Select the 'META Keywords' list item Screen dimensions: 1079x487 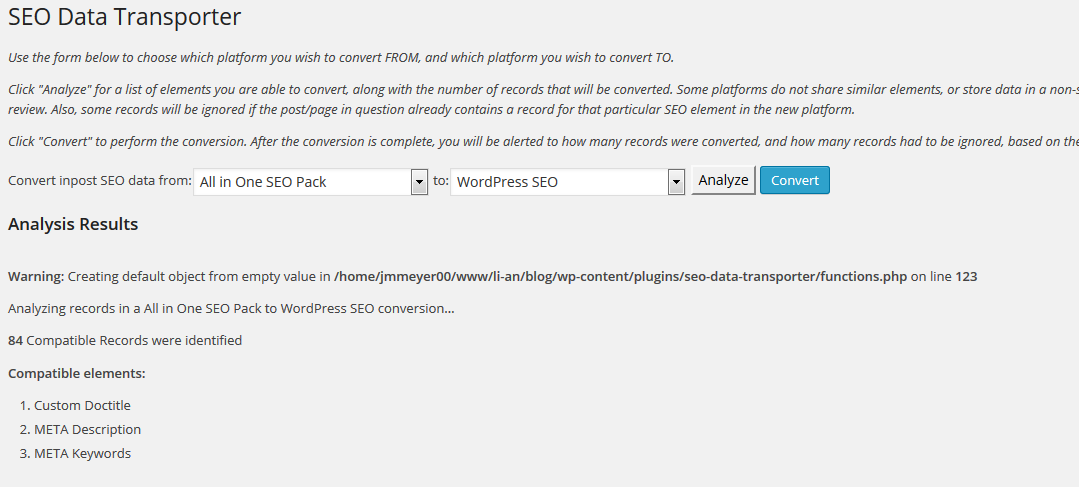pos(83,453)
